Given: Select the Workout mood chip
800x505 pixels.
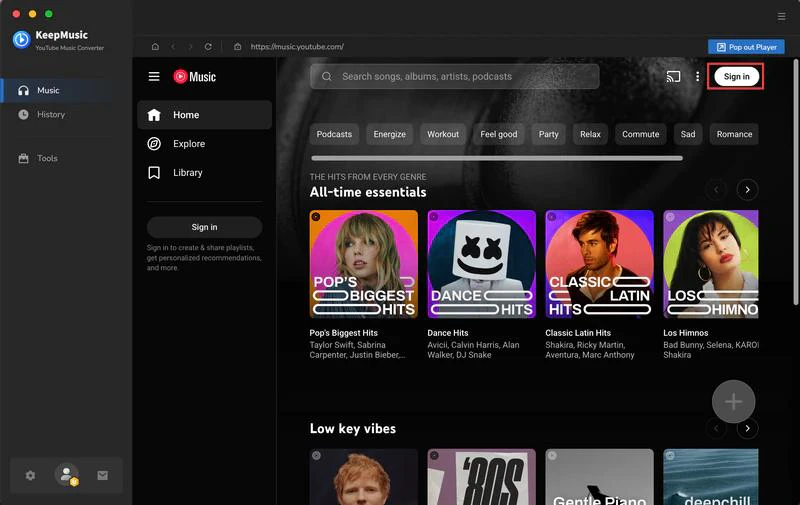Looking at the screenshot, I should tap(443, 134).
